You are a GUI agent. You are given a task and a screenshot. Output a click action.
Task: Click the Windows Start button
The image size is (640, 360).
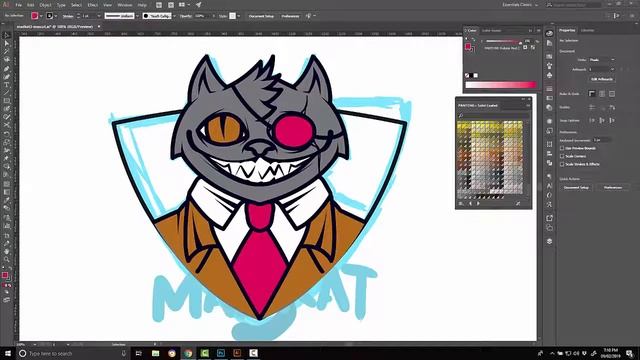click(7, 353)
